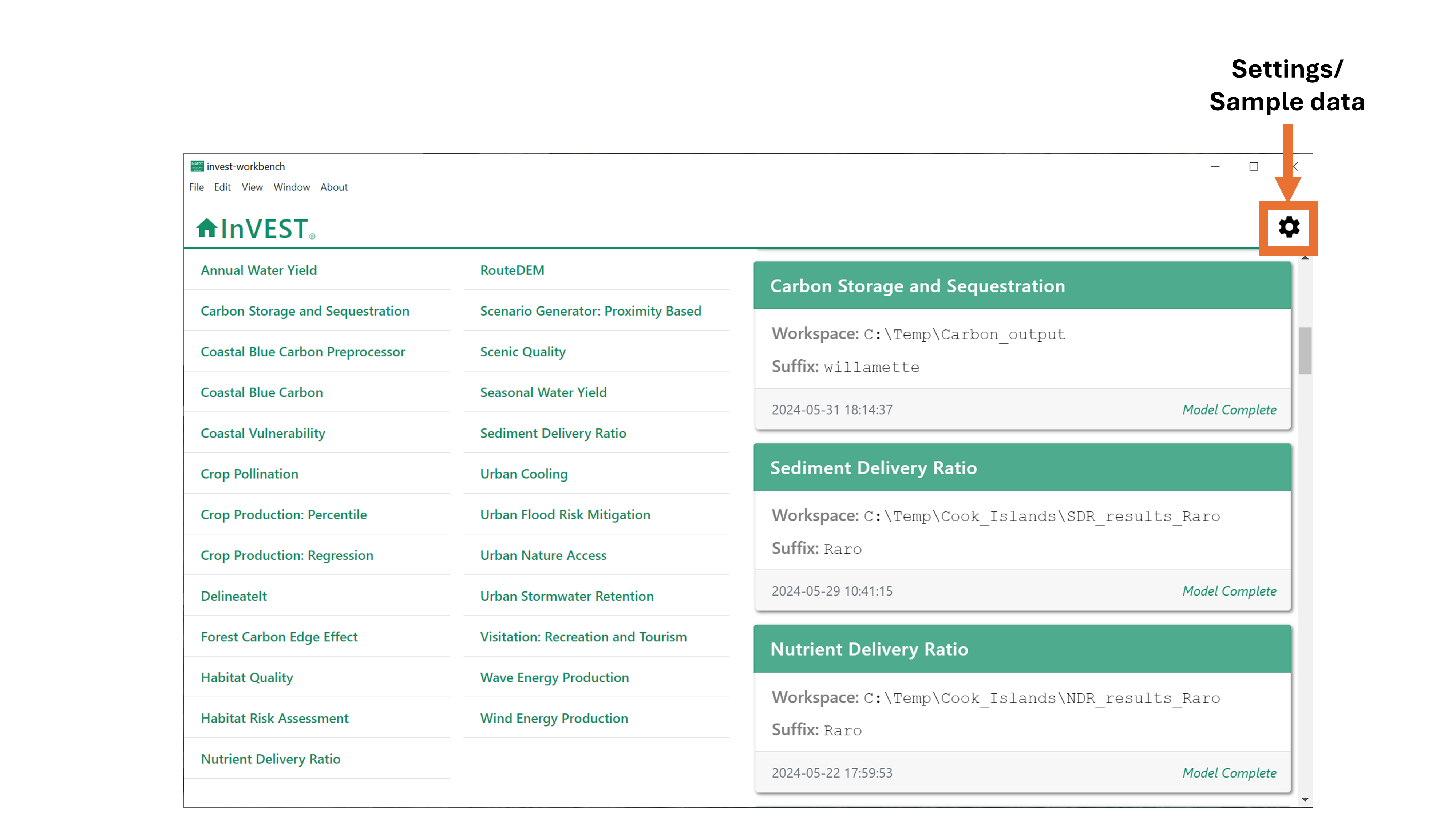Select Visitation Recreation and Tourism model
1456x819 pixels.
pyautogui.click(x=583, y=636)
